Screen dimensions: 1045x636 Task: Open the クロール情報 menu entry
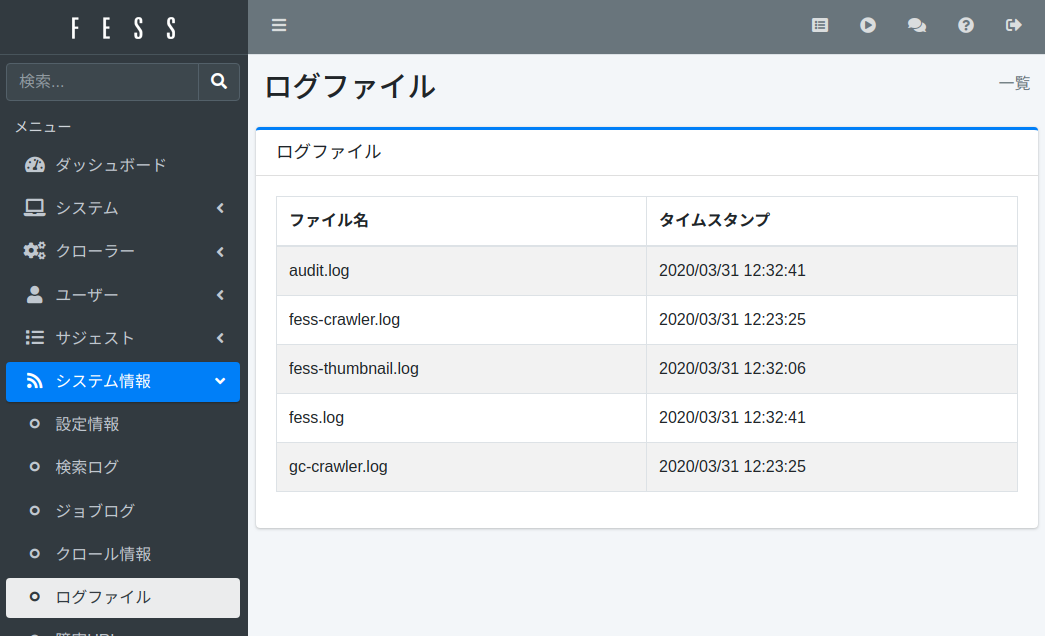103,554
